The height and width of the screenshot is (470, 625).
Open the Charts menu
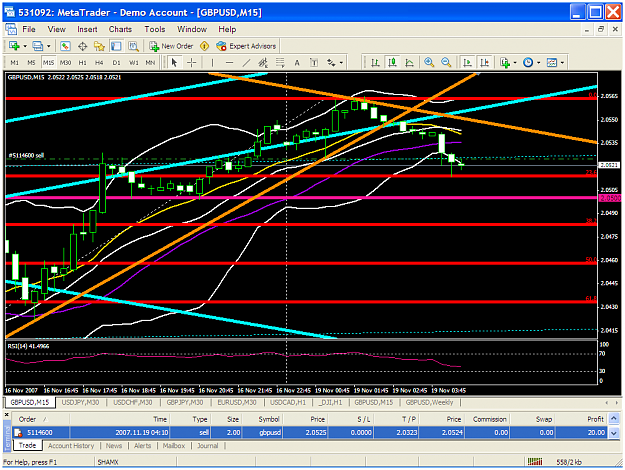coord(120,29)
